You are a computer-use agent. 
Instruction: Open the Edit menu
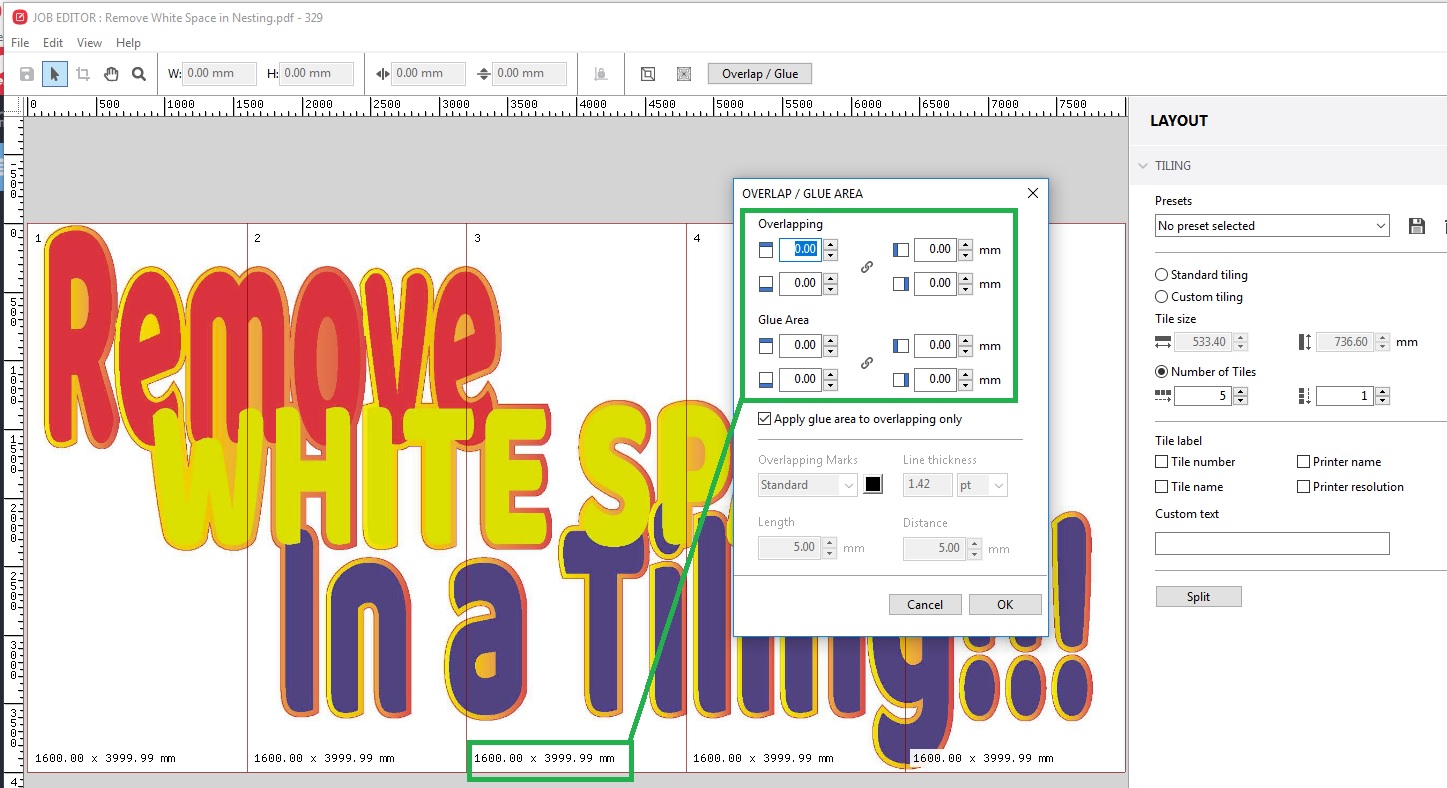point(52,42)
